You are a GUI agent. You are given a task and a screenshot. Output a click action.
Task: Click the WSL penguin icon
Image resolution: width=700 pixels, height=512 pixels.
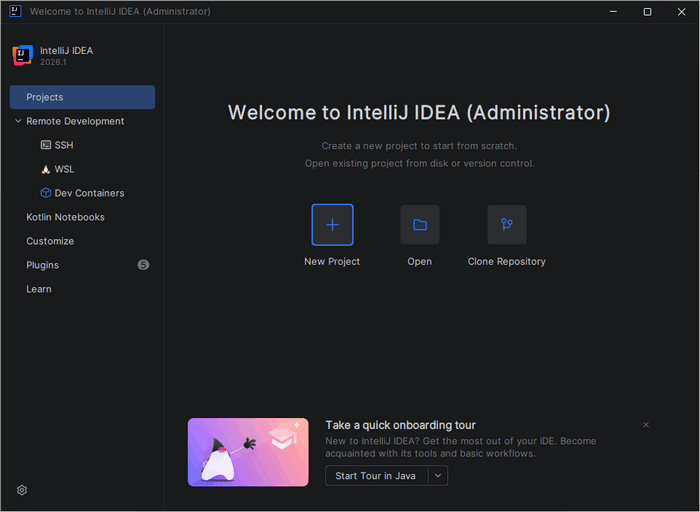(45, 169)
